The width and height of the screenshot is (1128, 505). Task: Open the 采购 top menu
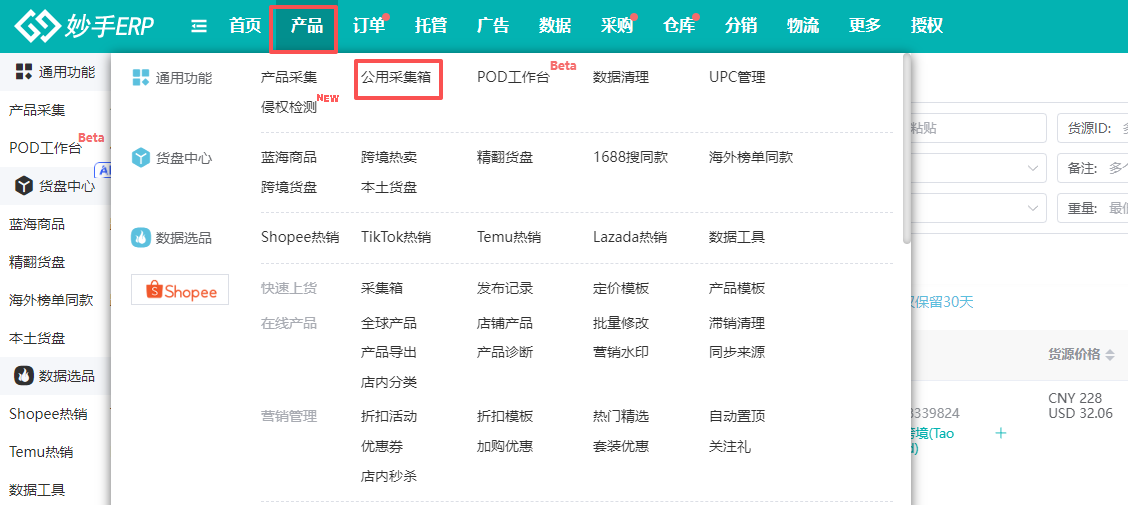click(x=617, y=26)
